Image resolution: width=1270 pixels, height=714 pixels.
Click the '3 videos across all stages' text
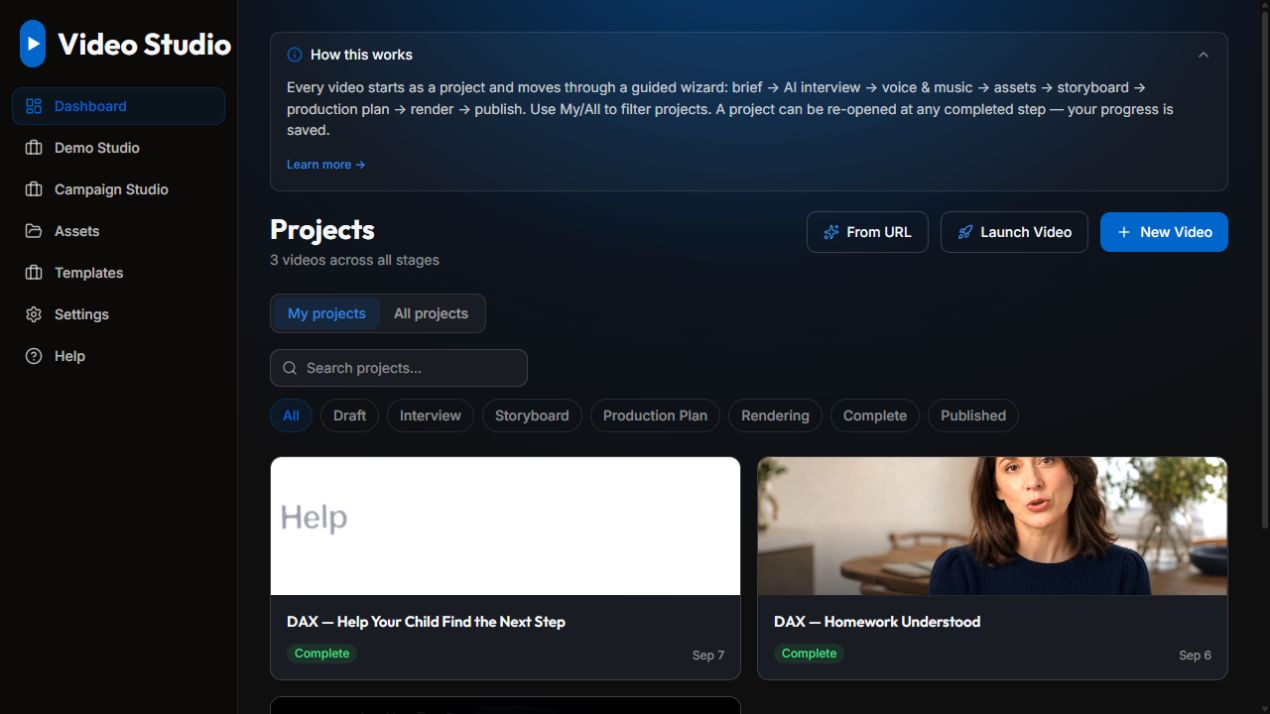[354, 260]
